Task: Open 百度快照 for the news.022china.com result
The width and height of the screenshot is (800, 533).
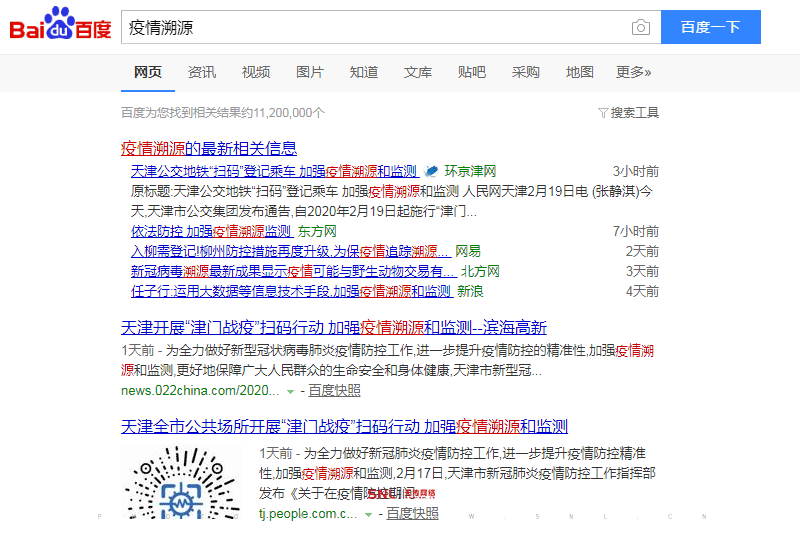Action: pos(334,390)
